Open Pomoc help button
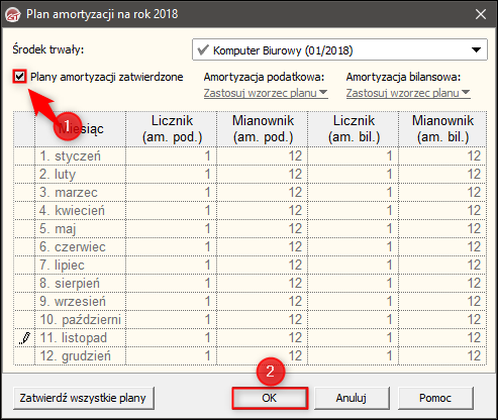The width and height of the screenshot is (498, 420). [435, 398]
